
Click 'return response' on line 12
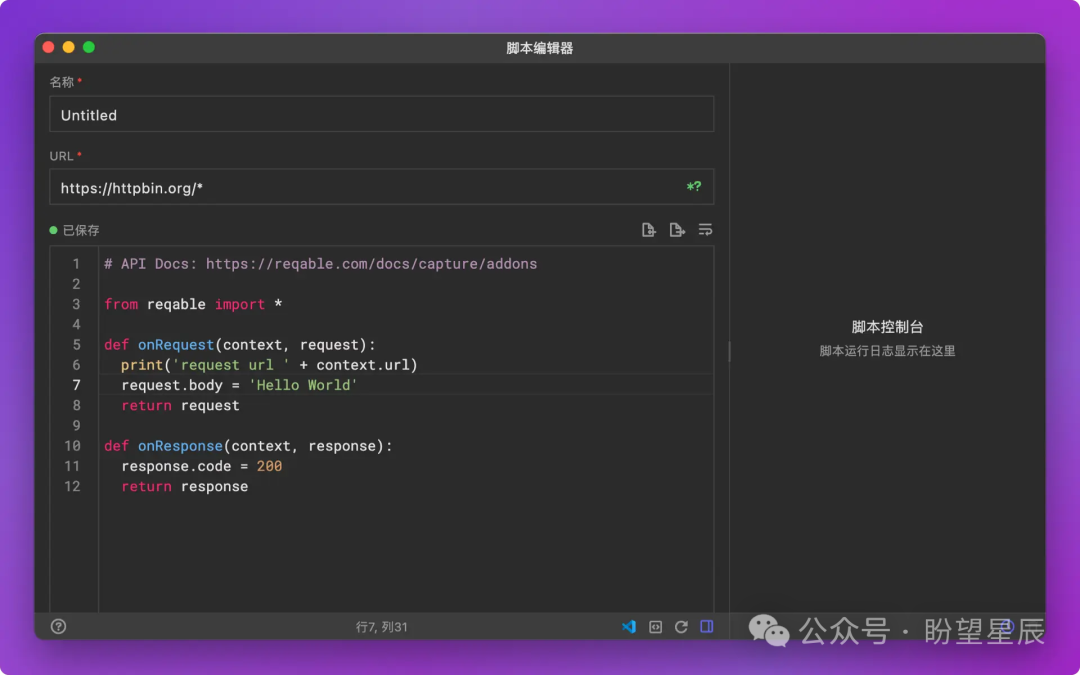click(x=185, y=486)
